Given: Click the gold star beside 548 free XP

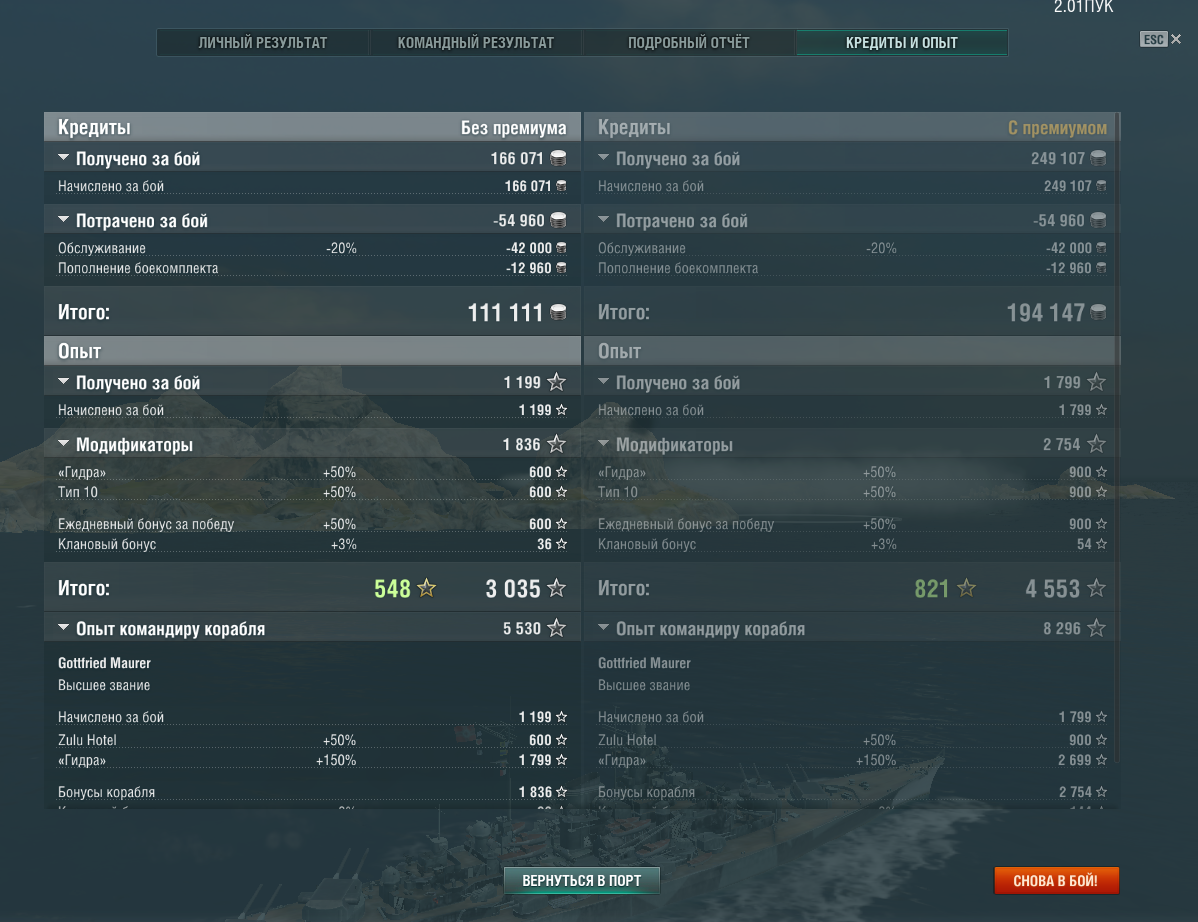Looking at the screenshot, I should pos(426,588).
